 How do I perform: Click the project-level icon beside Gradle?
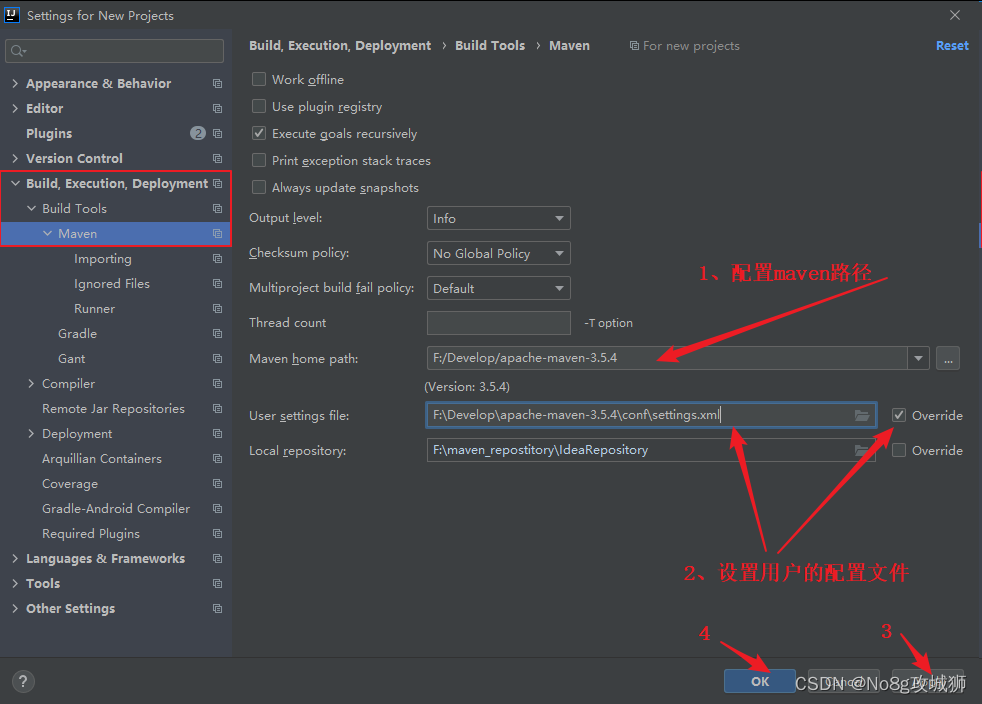pyautogui.click(x=217, y=334)
